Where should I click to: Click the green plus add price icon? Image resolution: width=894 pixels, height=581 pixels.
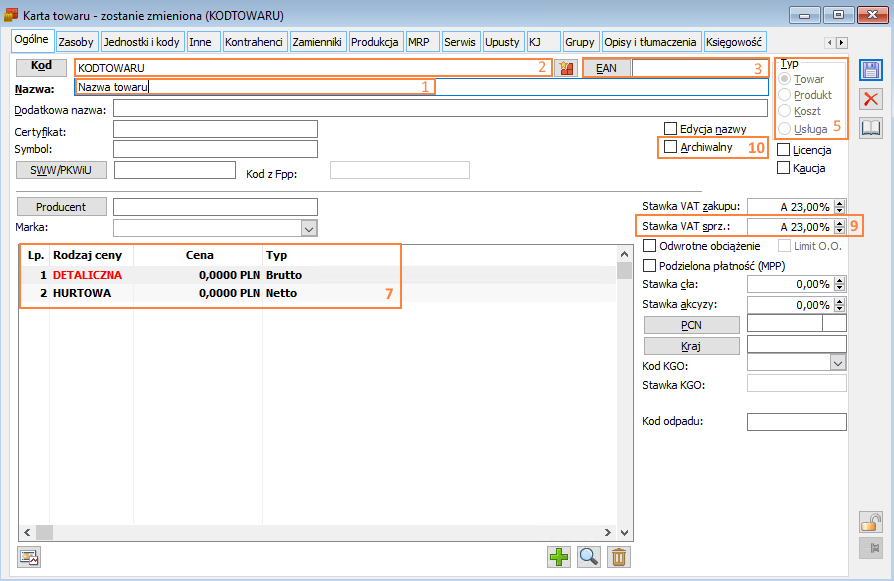pos(558,557)
